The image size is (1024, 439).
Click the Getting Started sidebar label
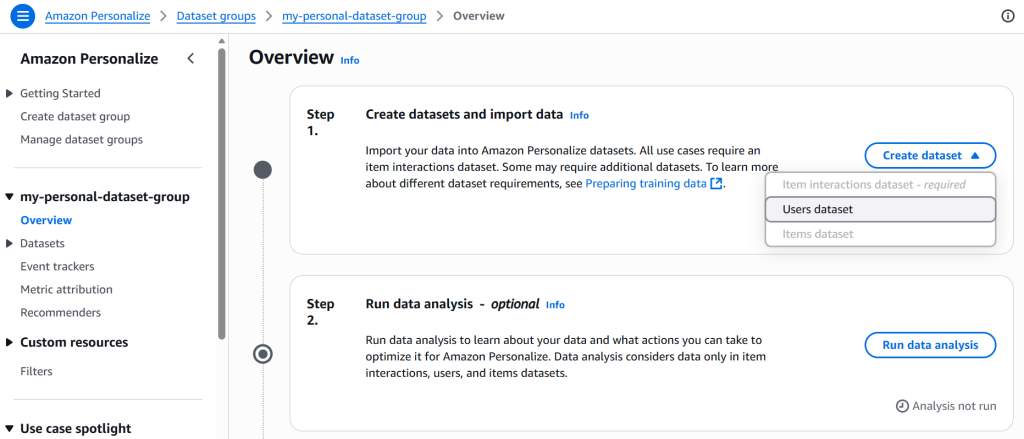[x=61, y=93]
